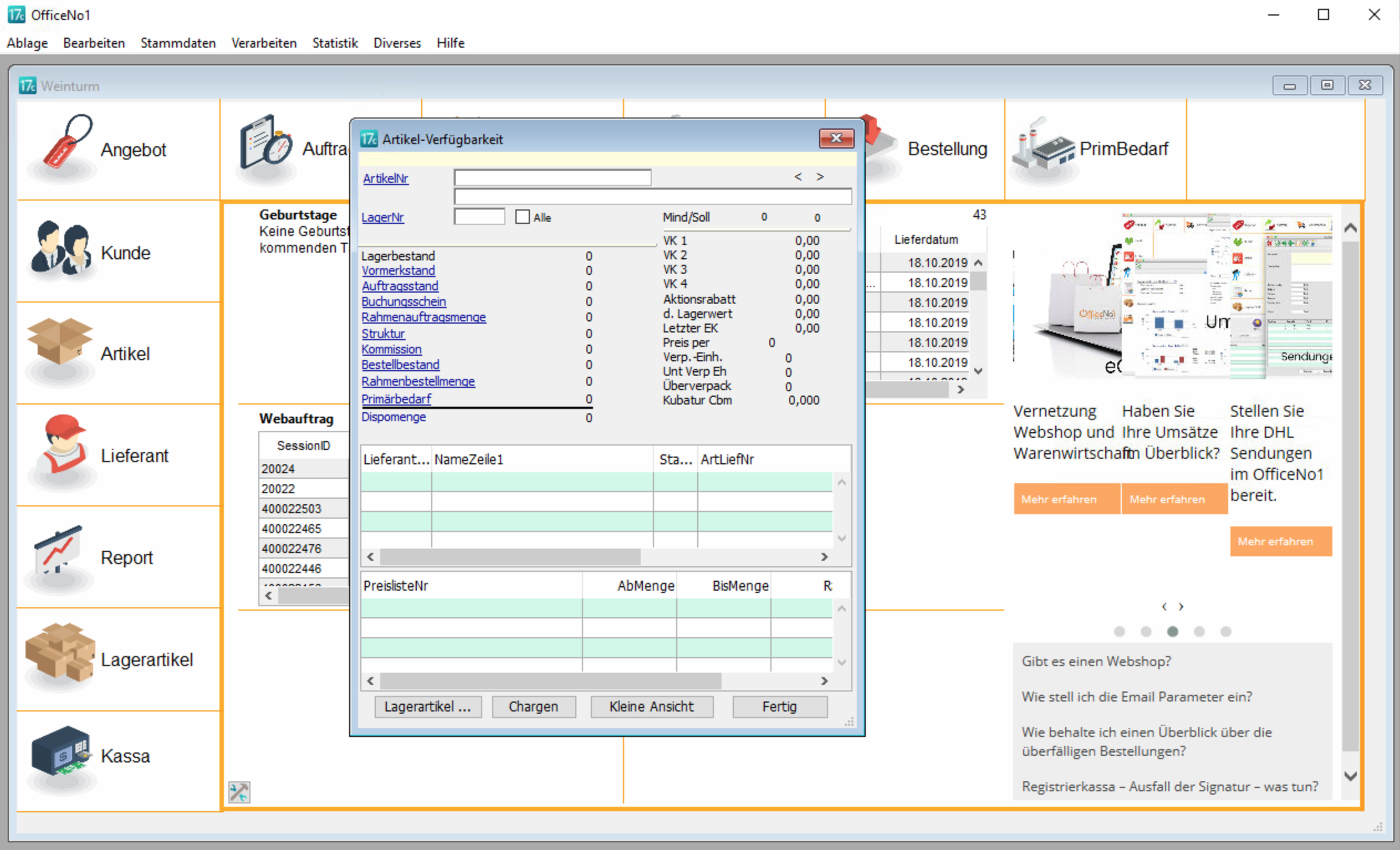The width and height of the screenshot is (1400, 850).
Task: Open the Buchungsschein link
Action: click(x=403, y=301)
